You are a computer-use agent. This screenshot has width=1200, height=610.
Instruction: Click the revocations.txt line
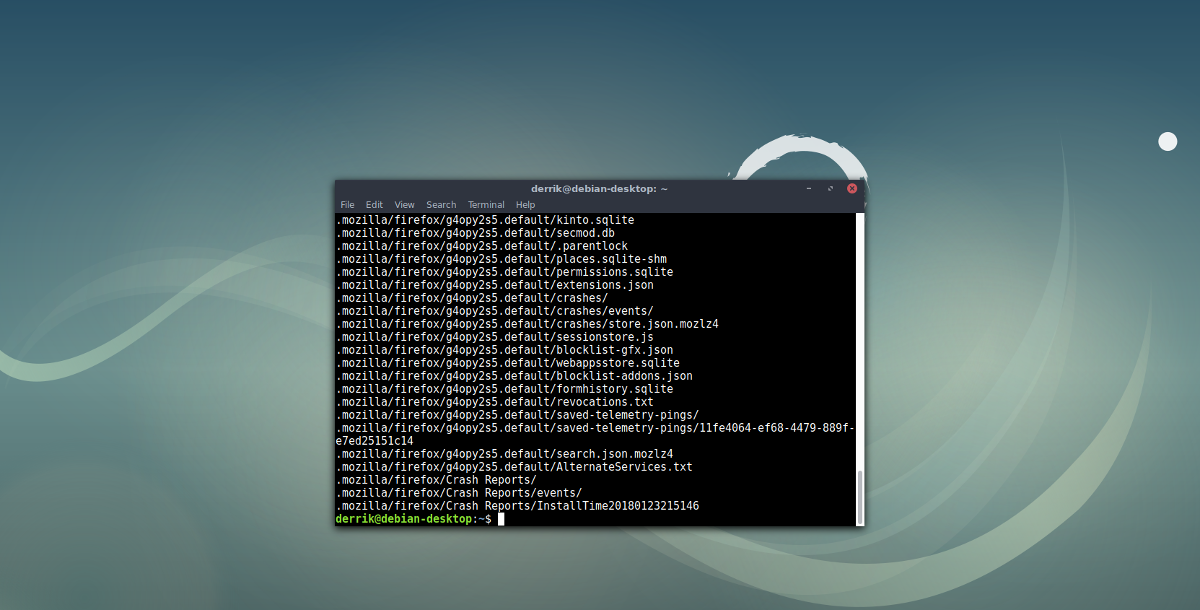tap(495, 402)
